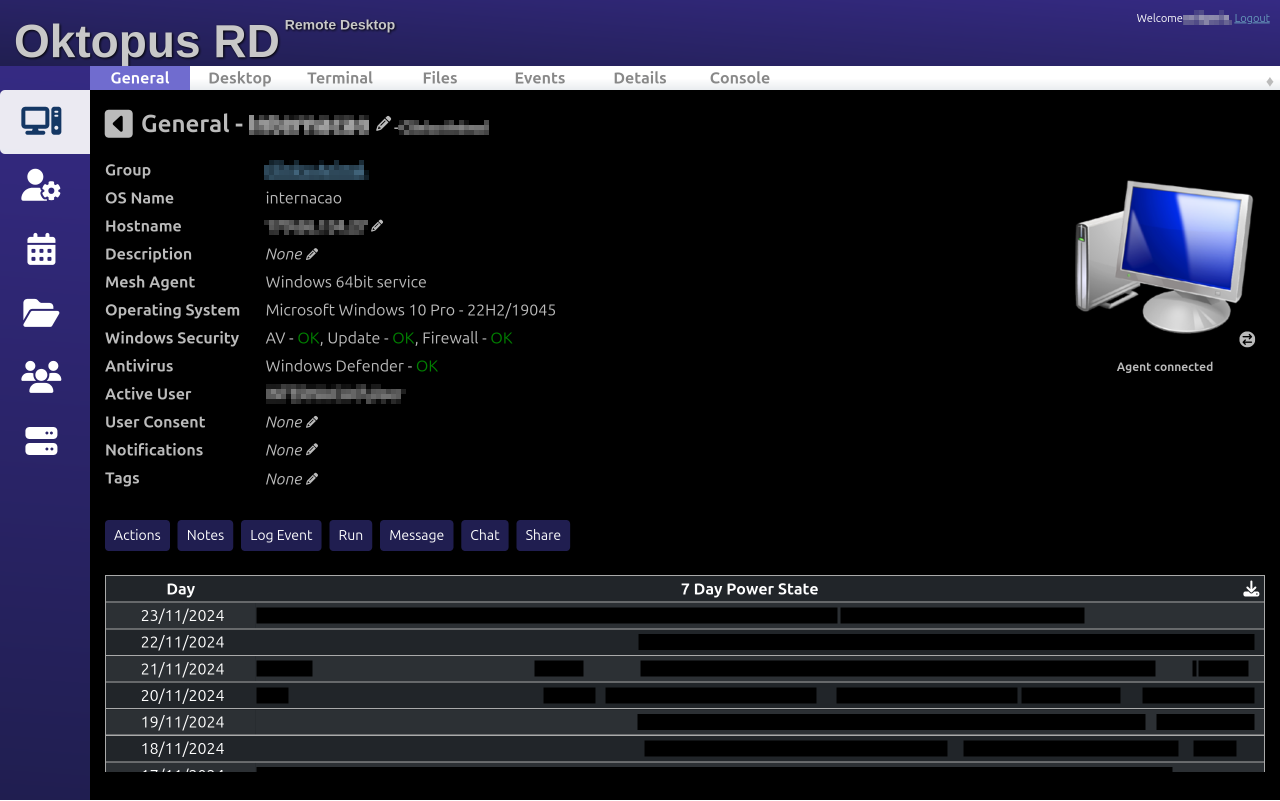The image size is (1280, 801).
Task: Click the 7 Day Power State header
Action: tap(749, 589)
